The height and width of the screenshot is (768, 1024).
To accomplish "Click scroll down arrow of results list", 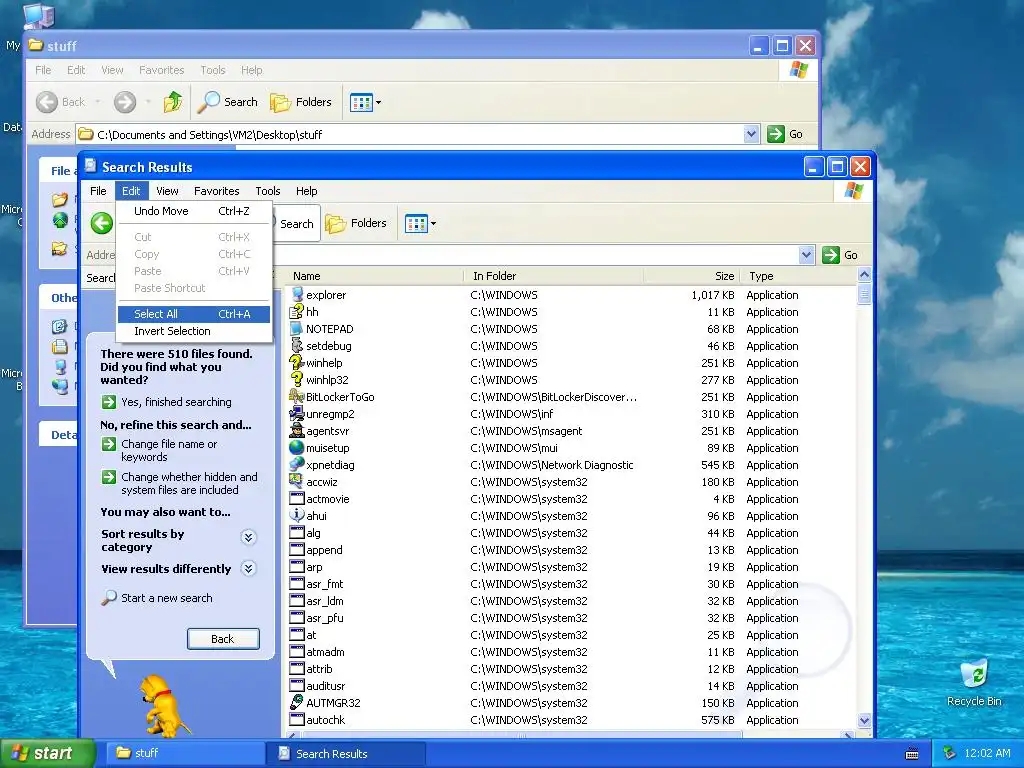I will 864,721.
